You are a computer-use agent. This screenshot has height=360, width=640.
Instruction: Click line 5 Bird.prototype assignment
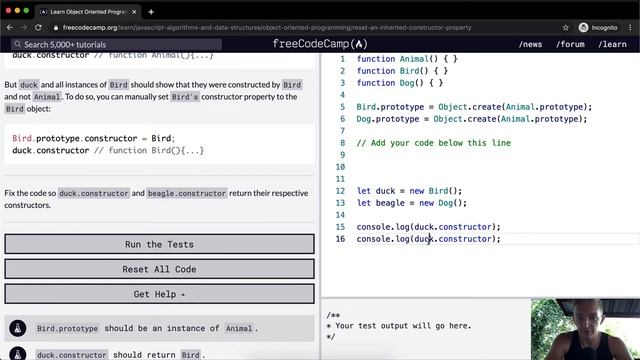474,107
